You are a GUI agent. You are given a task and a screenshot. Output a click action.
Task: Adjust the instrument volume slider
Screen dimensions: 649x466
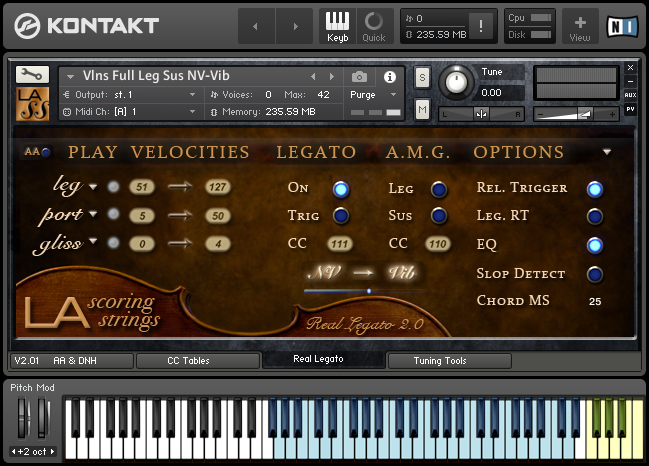pyautogui.click(x=576, y=114)
